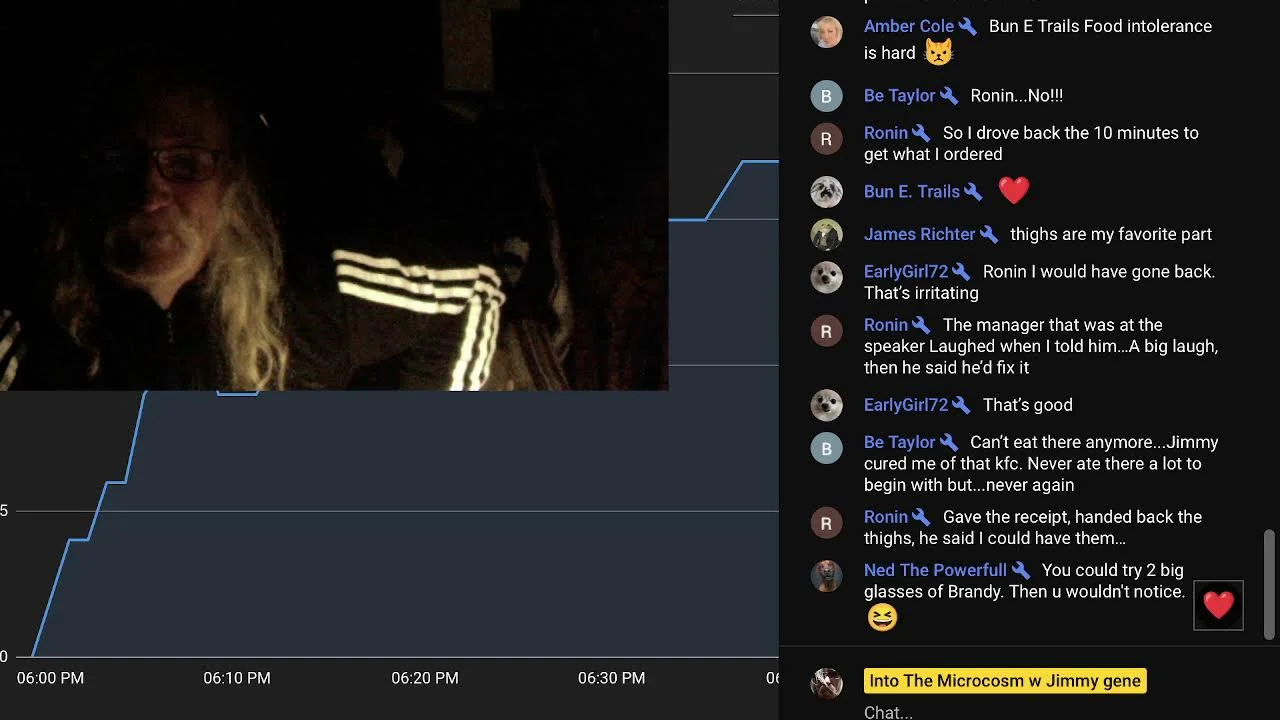Click the "Food intolerance is hard" message text

coord(1038,40)
